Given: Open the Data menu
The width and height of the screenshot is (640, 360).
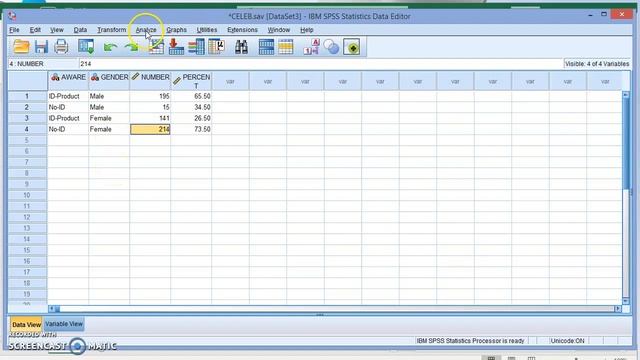Looking at the screenshot, I should coord(80,30).
